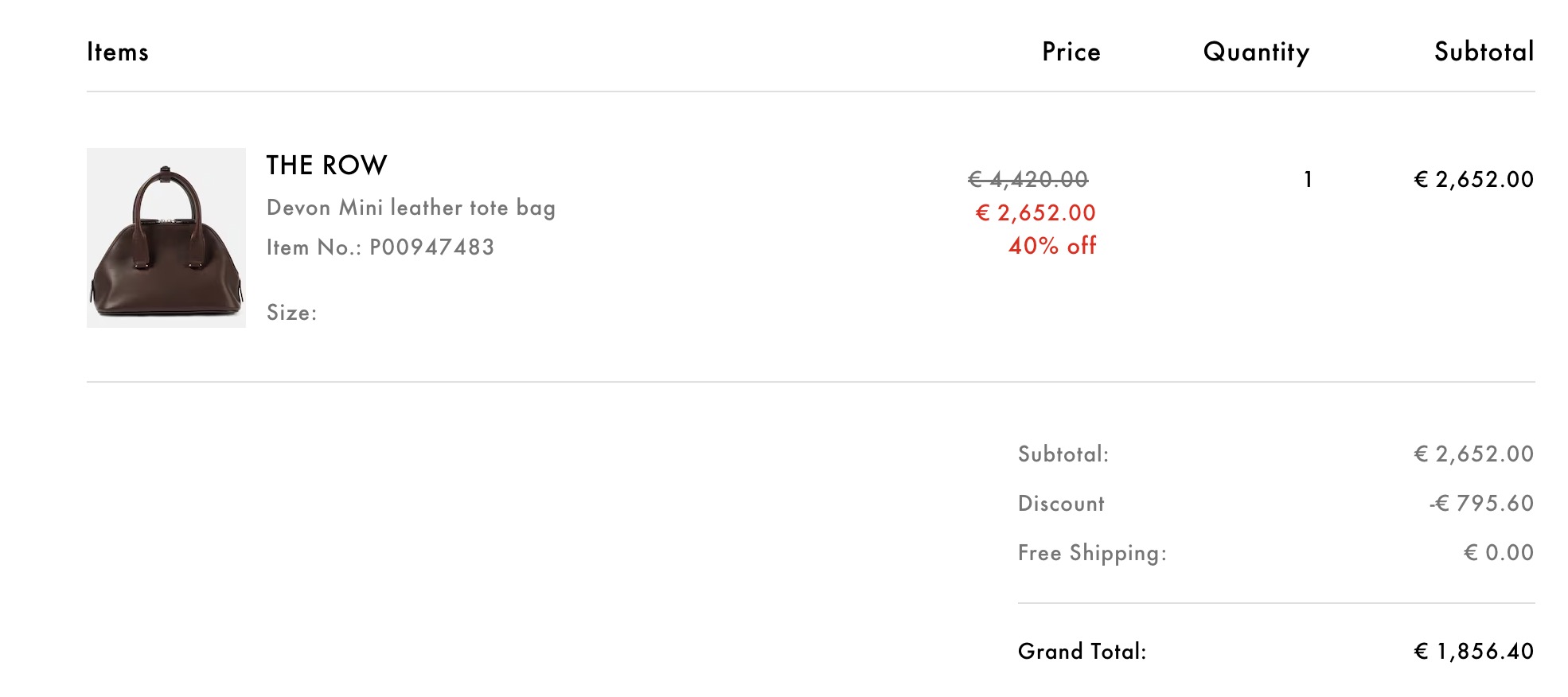Click the red 40% off label
1568x697 pixels.
click(x=1052, y=246)
